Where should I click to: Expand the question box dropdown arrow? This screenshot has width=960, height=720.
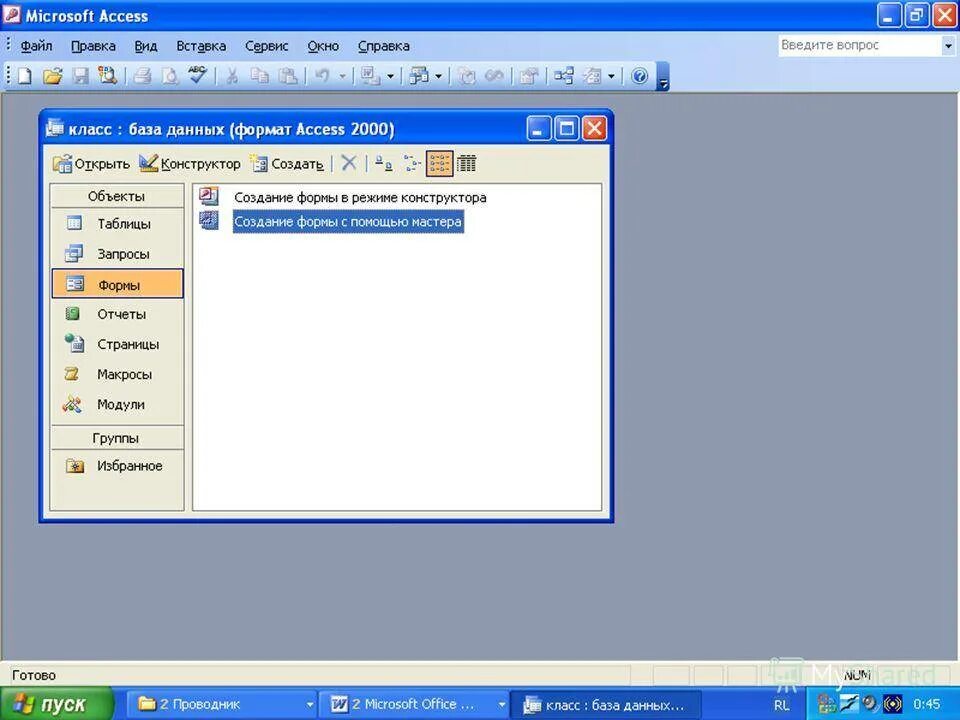[948, 45]
